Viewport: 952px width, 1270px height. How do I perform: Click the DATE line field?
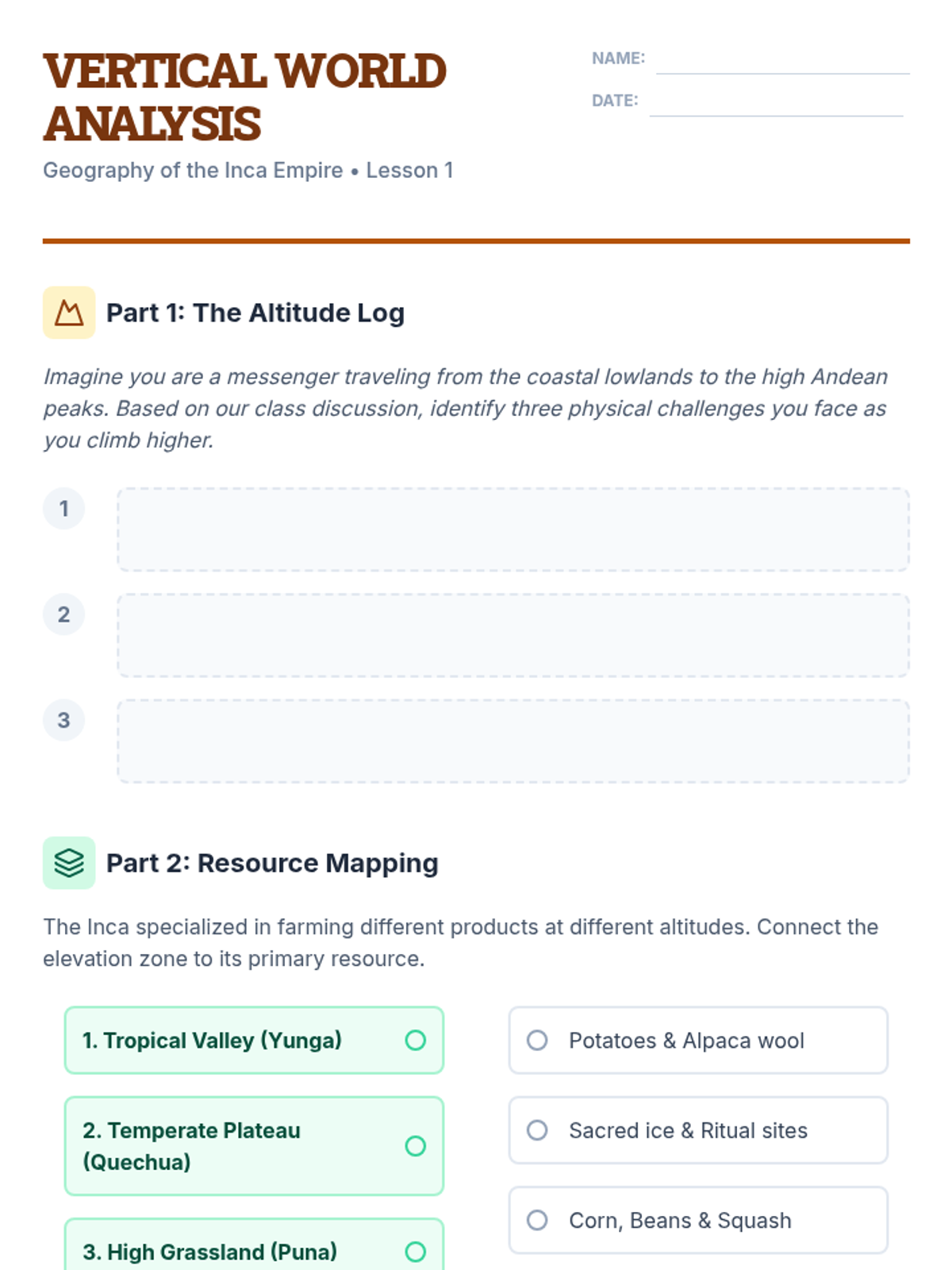click(776, 102)
